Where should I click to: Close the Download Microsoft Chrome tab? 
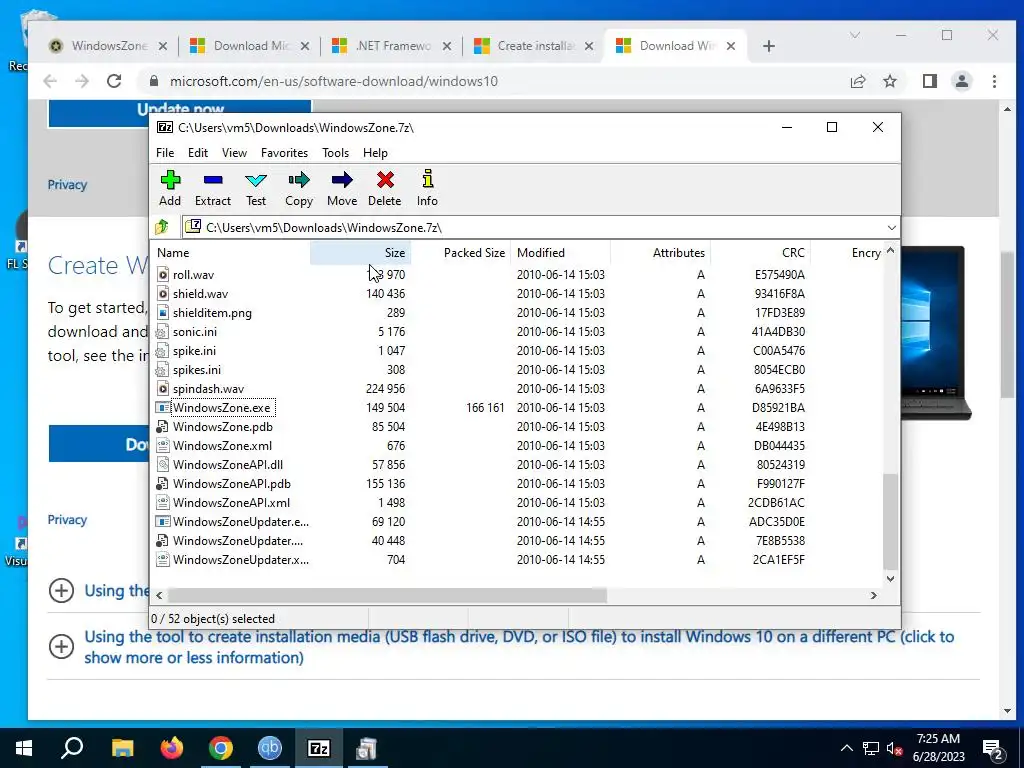tap(304, 46)
